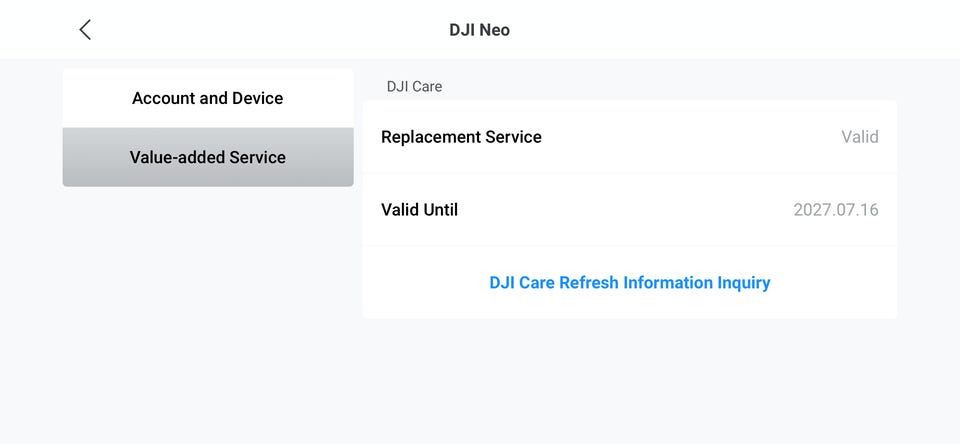
Task: Tap the gray Valid value on right
Action: point(859,137)
